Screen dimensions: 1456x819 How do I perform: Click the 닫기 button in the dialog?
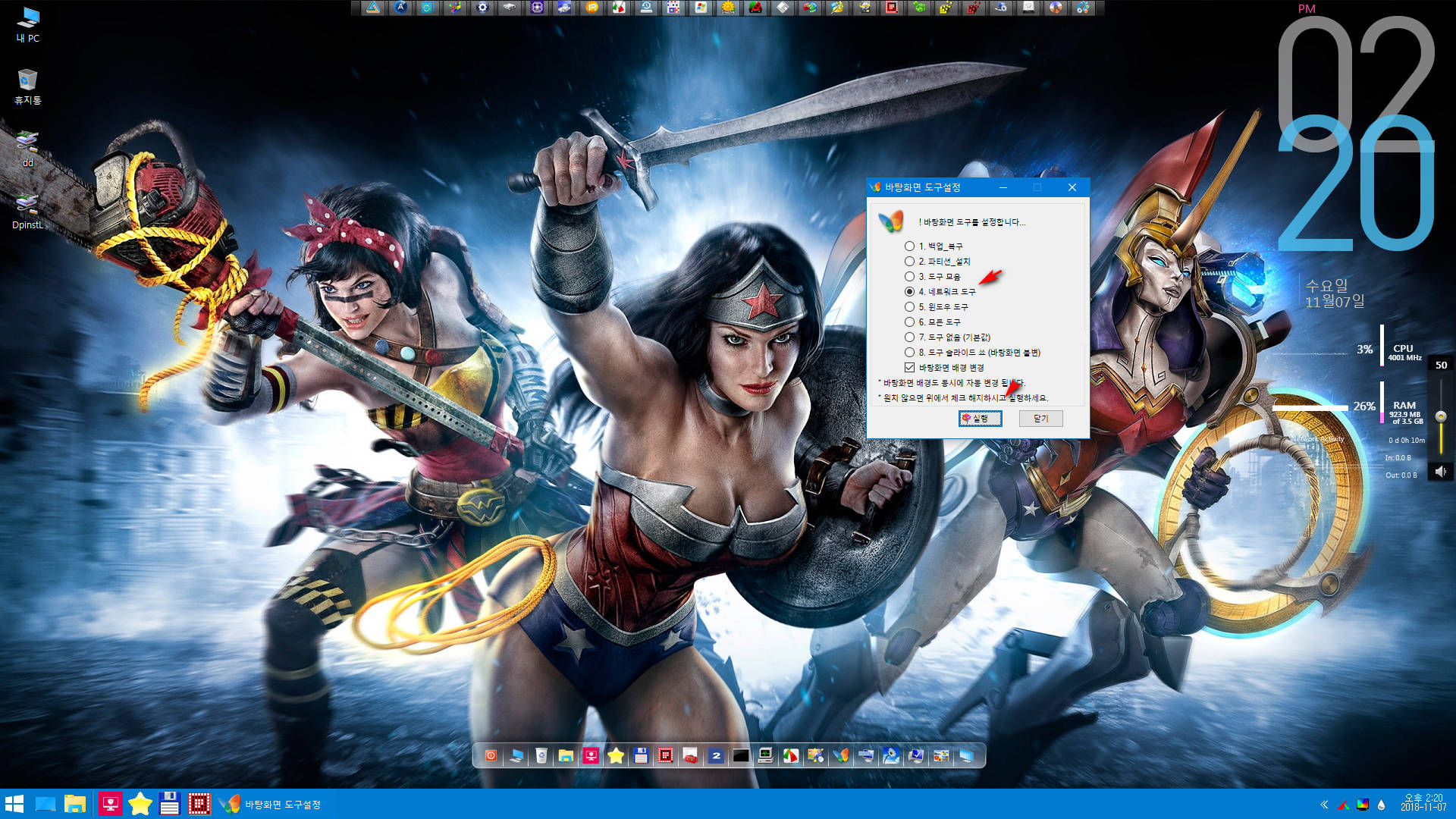tap(1040, 419)
